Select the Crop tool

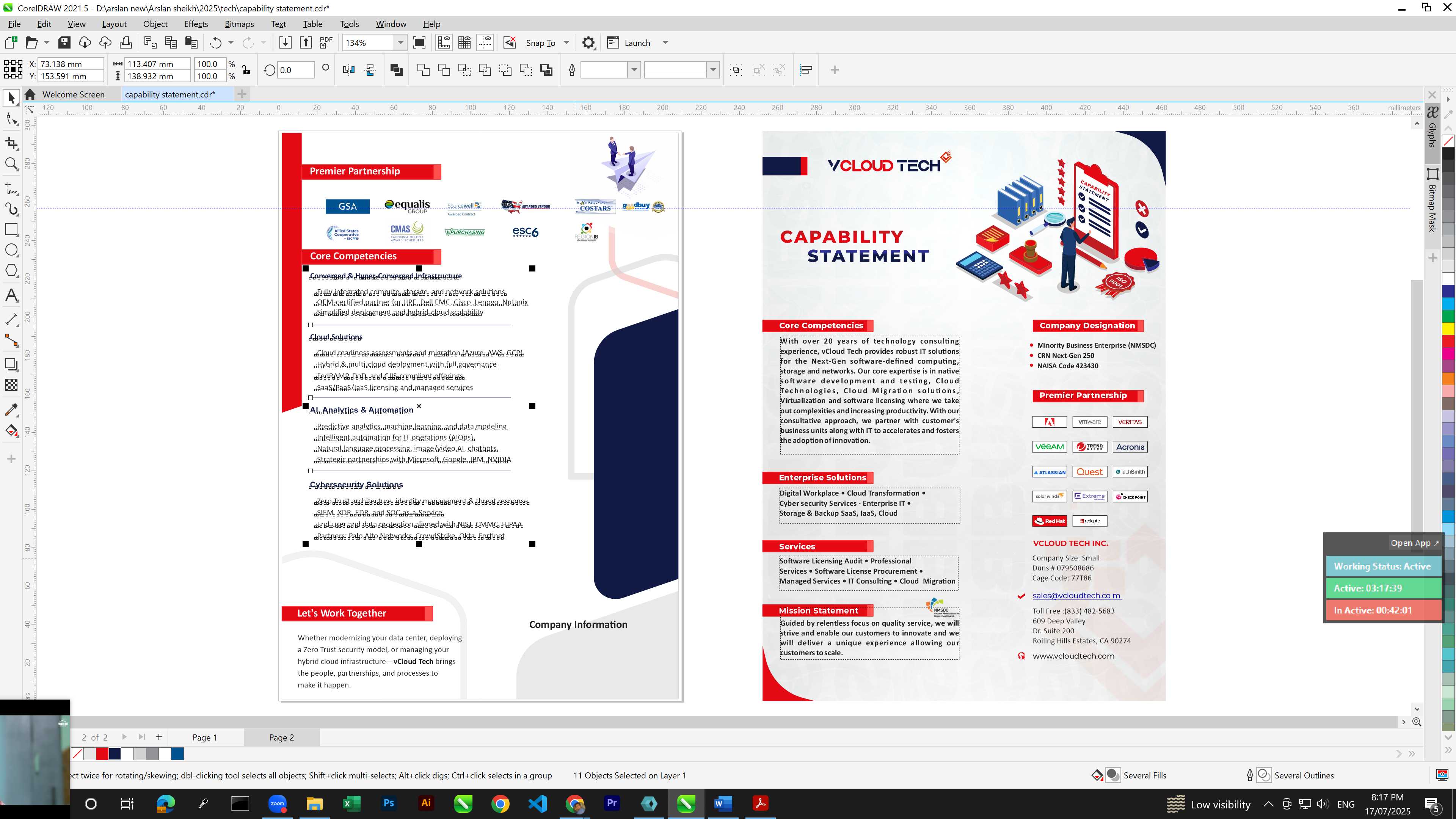point(11,143)
